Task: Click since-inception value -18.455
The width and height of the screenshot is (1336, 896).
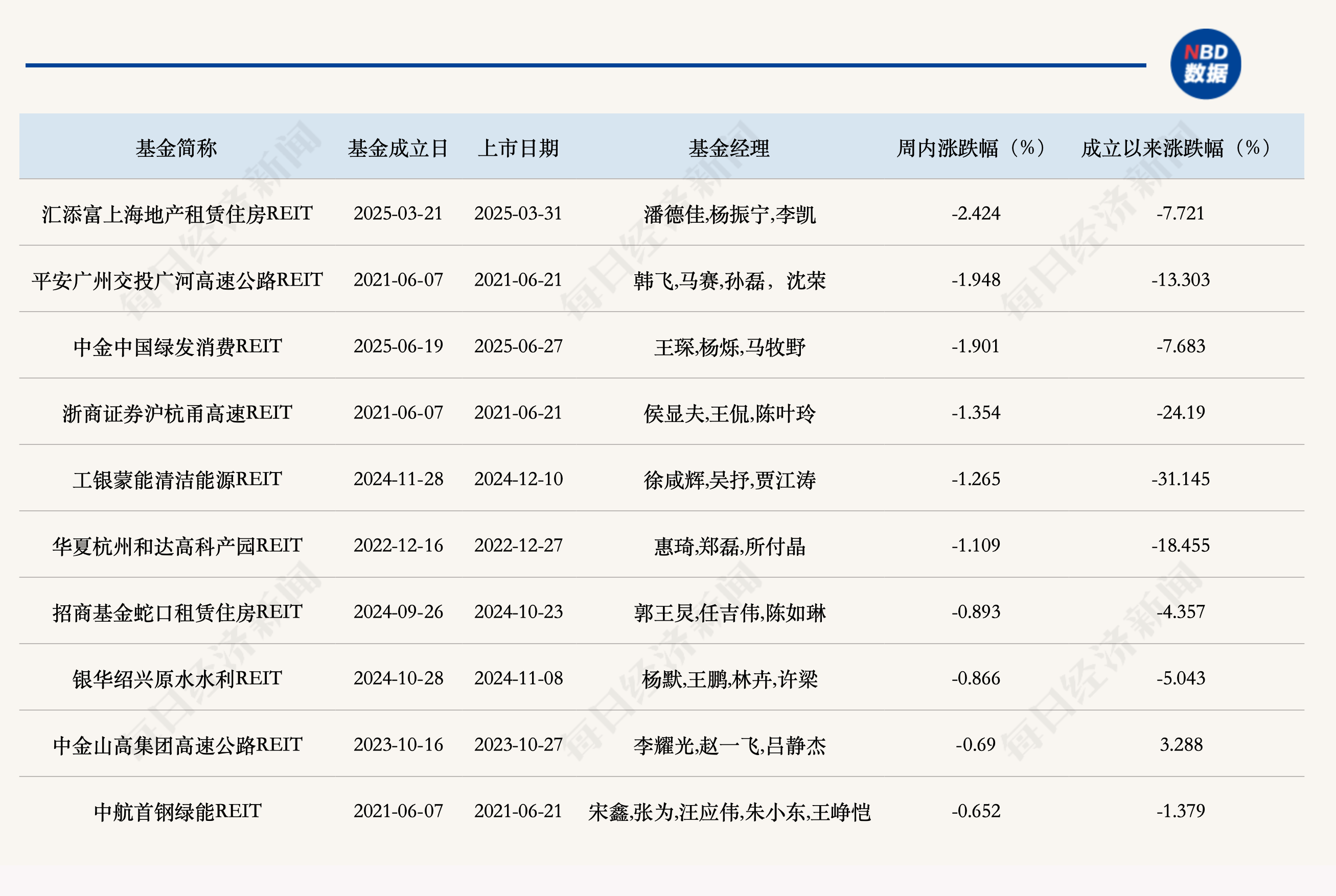Action: [1181, 545]
